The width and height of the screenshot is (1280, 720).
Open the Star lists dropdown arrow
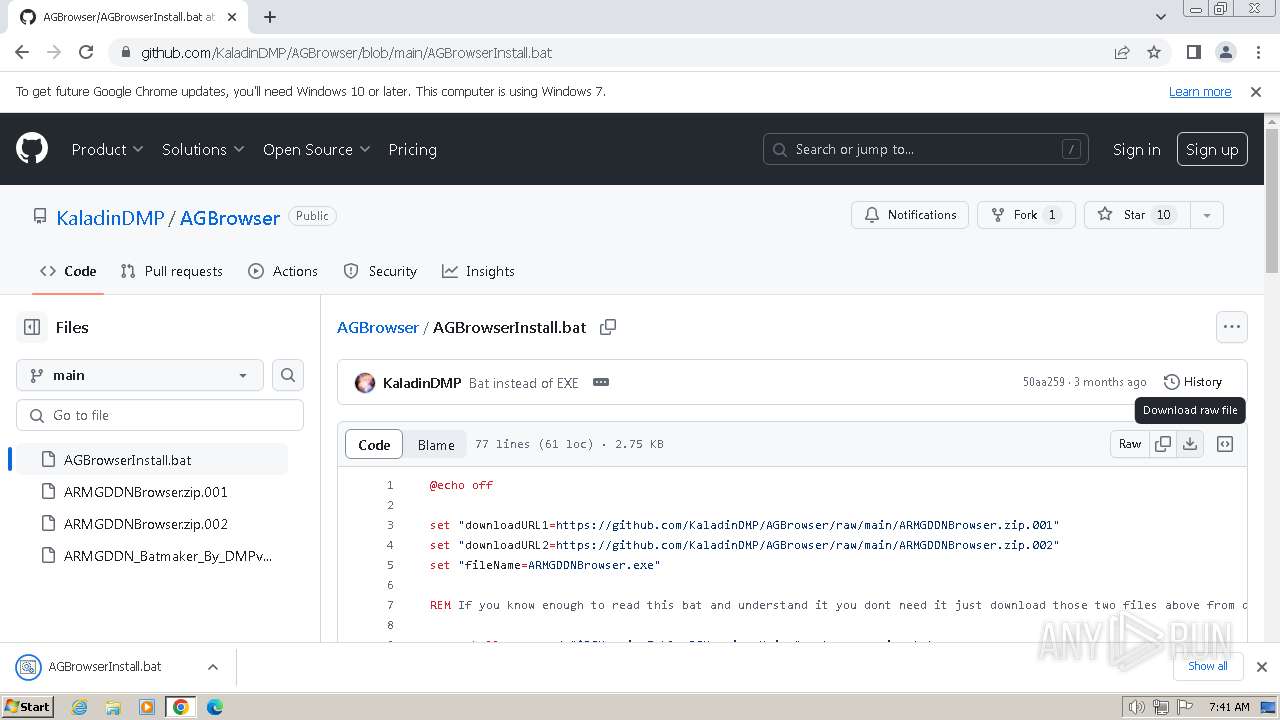1207,215
